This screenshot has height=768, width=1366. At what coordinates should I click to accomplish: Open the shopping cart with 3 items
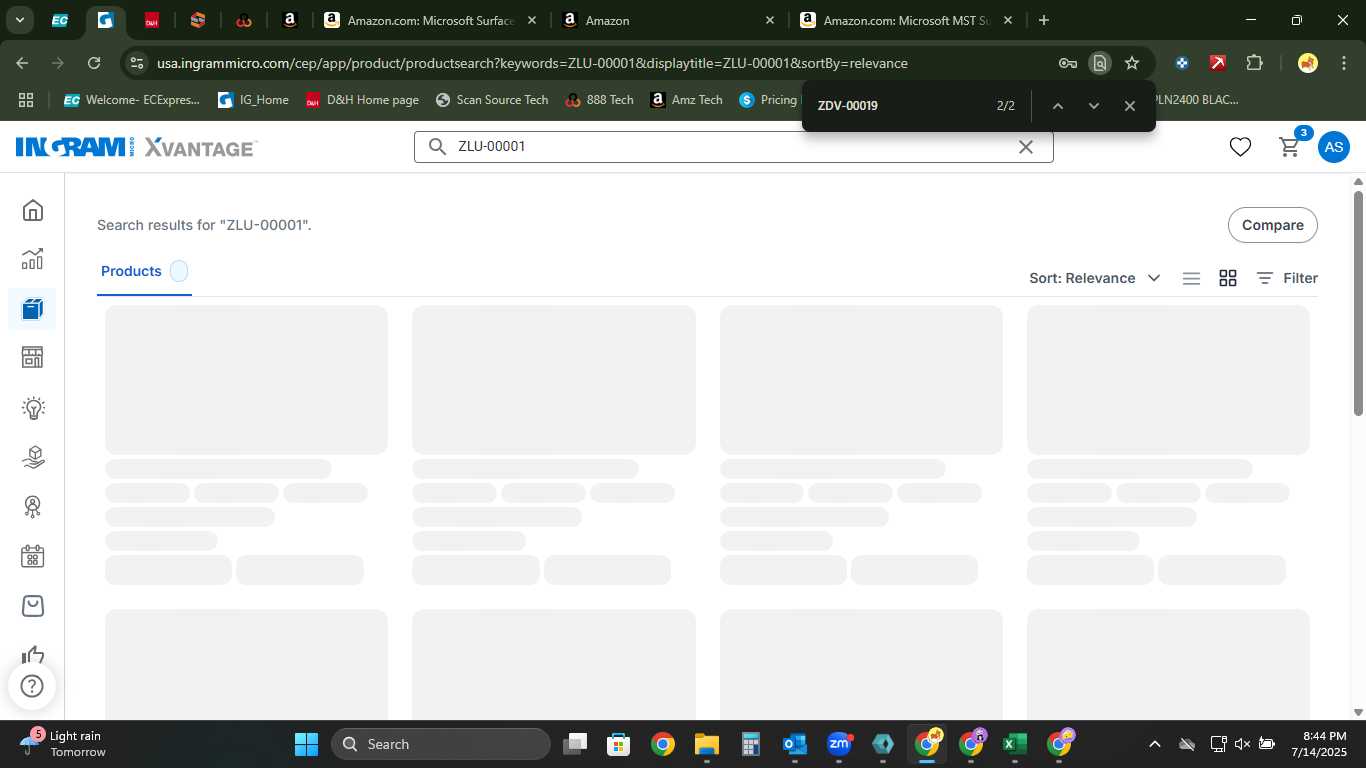1290,146
